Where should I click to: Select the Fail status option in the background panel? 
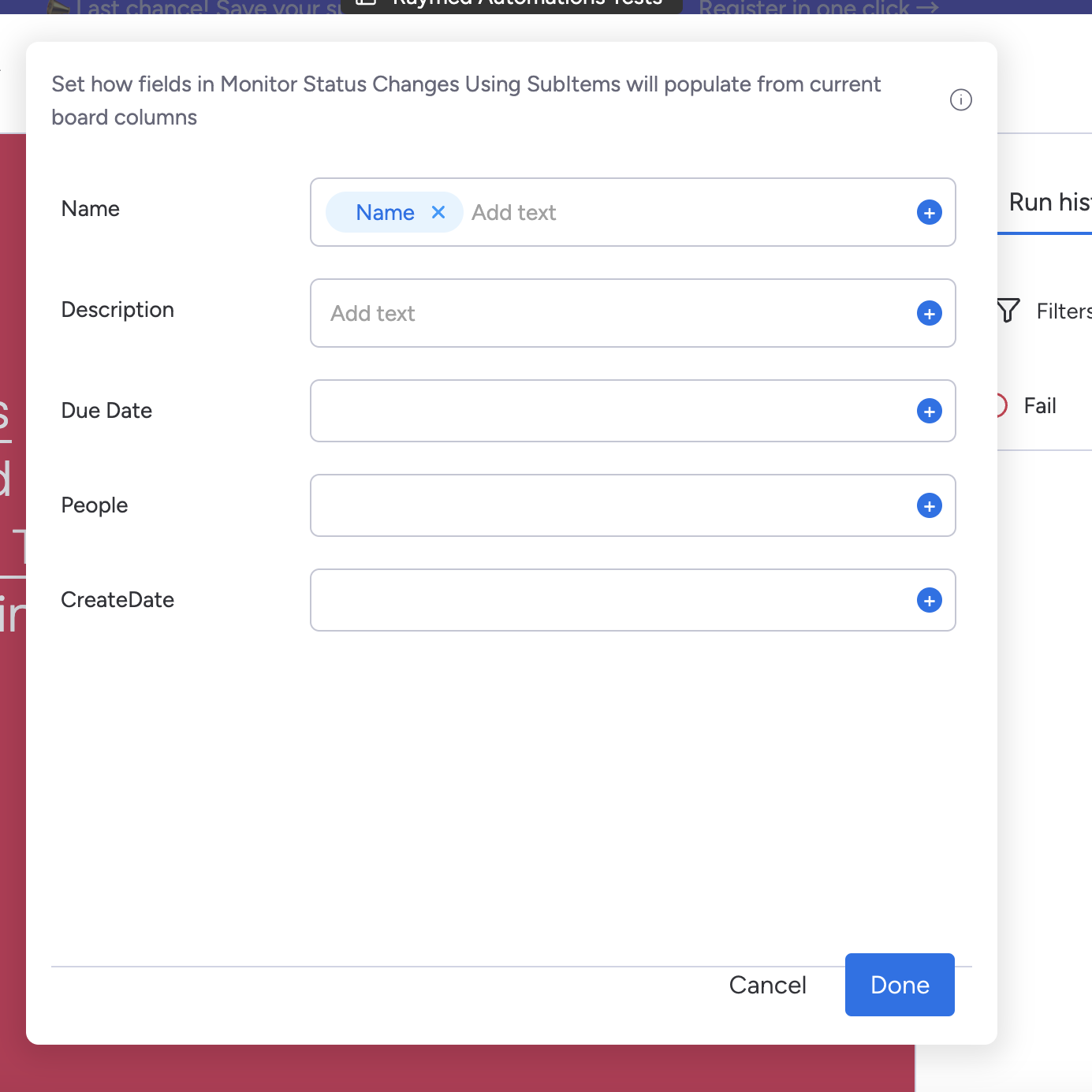point(1039,405)
